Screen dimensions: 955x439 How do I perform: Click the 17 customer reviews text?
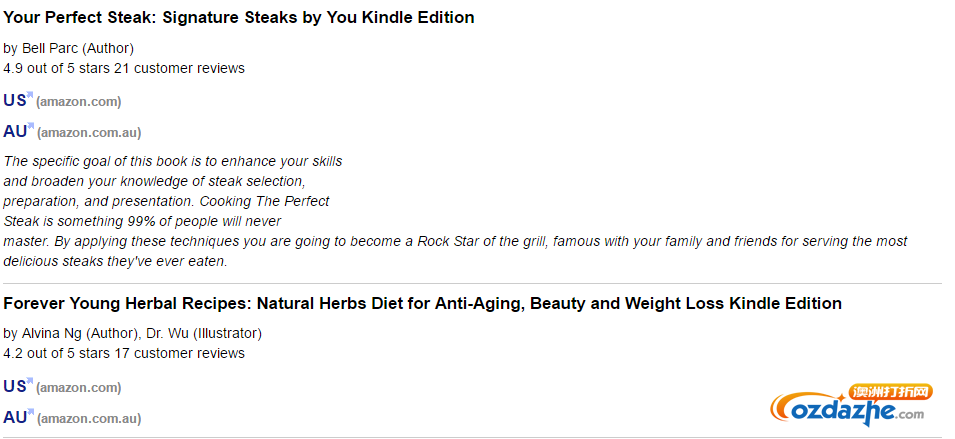click(180, 353)
